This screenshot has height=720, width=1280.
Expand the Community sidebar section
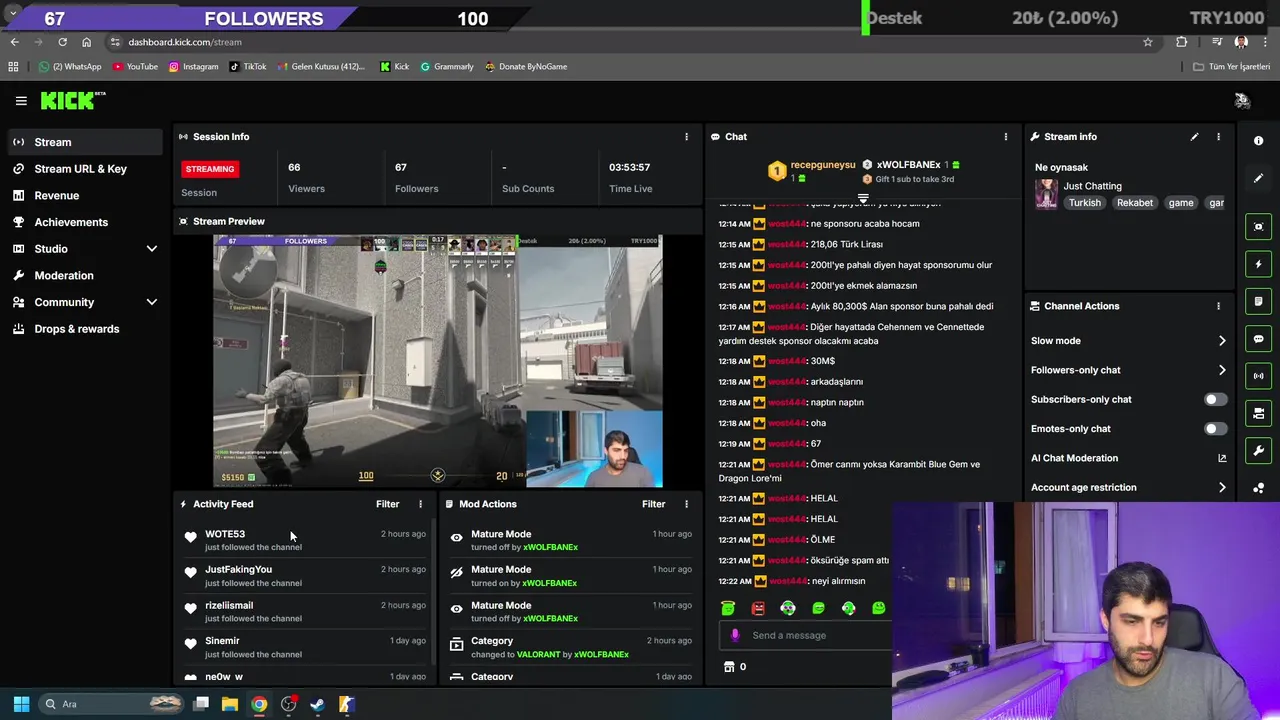click(152, 302)
